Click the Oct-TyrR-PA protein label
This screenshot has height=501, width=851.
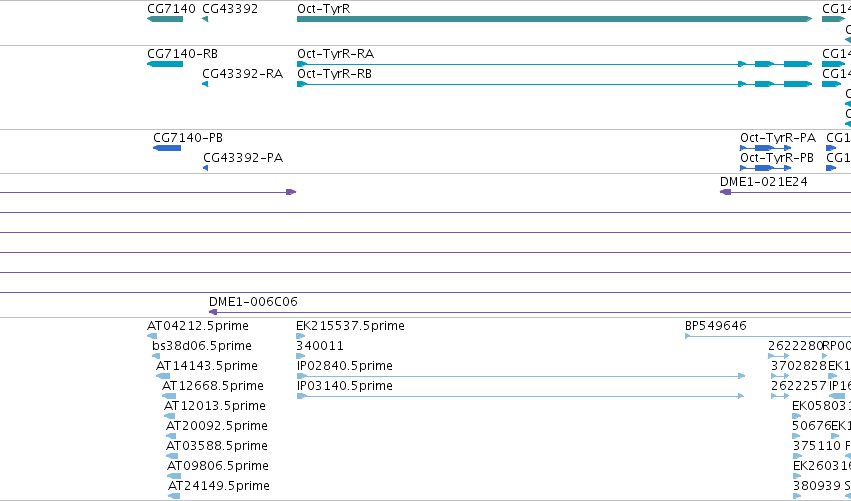point(778,138)
